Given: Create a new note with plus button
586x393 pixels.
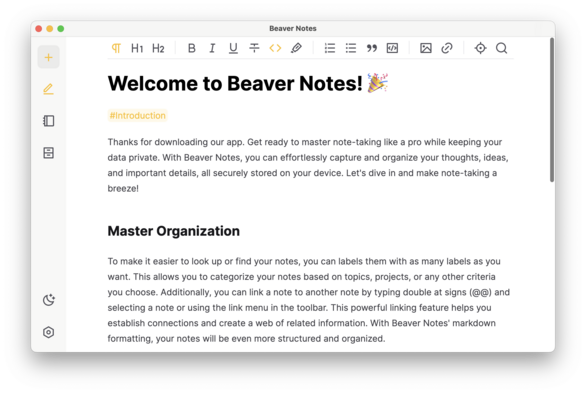Looking at the screenshot, I should pos(48,57).
